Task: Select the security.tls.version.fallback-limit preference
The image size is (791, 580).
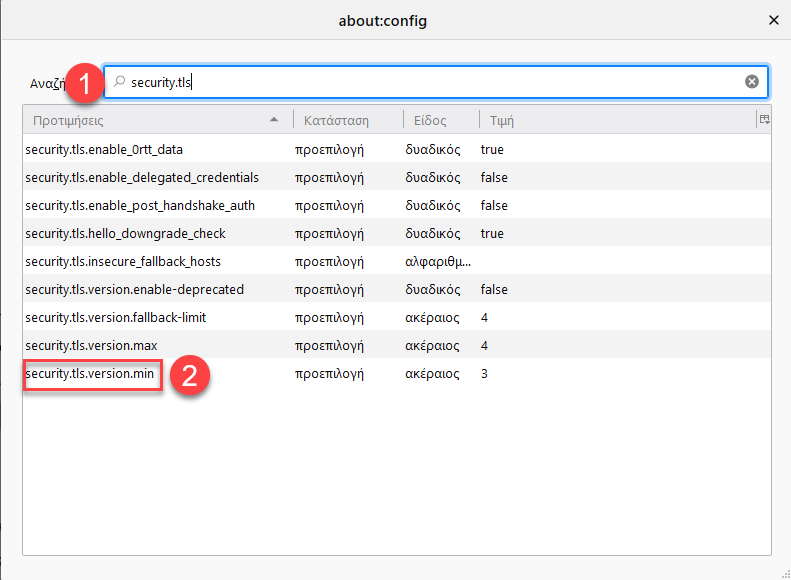Action: coord(116,318)
